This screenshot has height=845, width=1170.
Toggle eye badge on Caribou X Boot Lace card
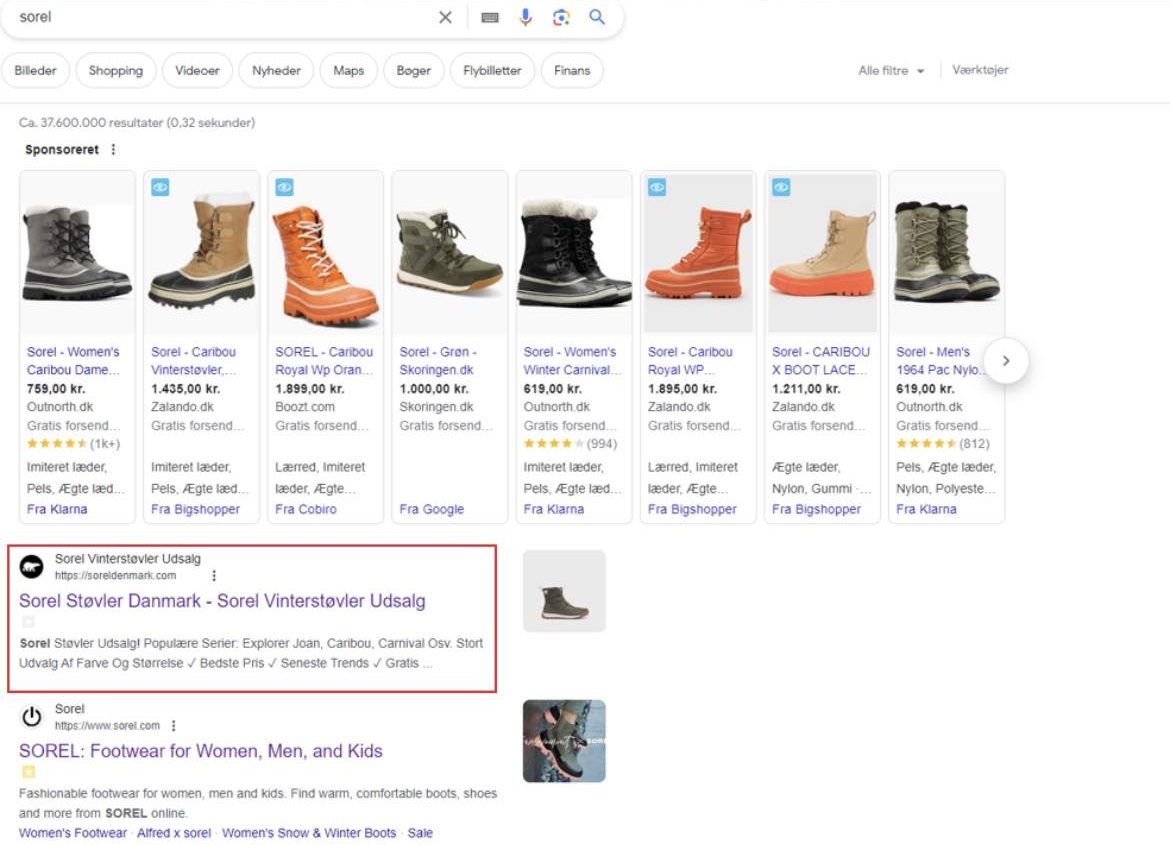coord(781,187)
